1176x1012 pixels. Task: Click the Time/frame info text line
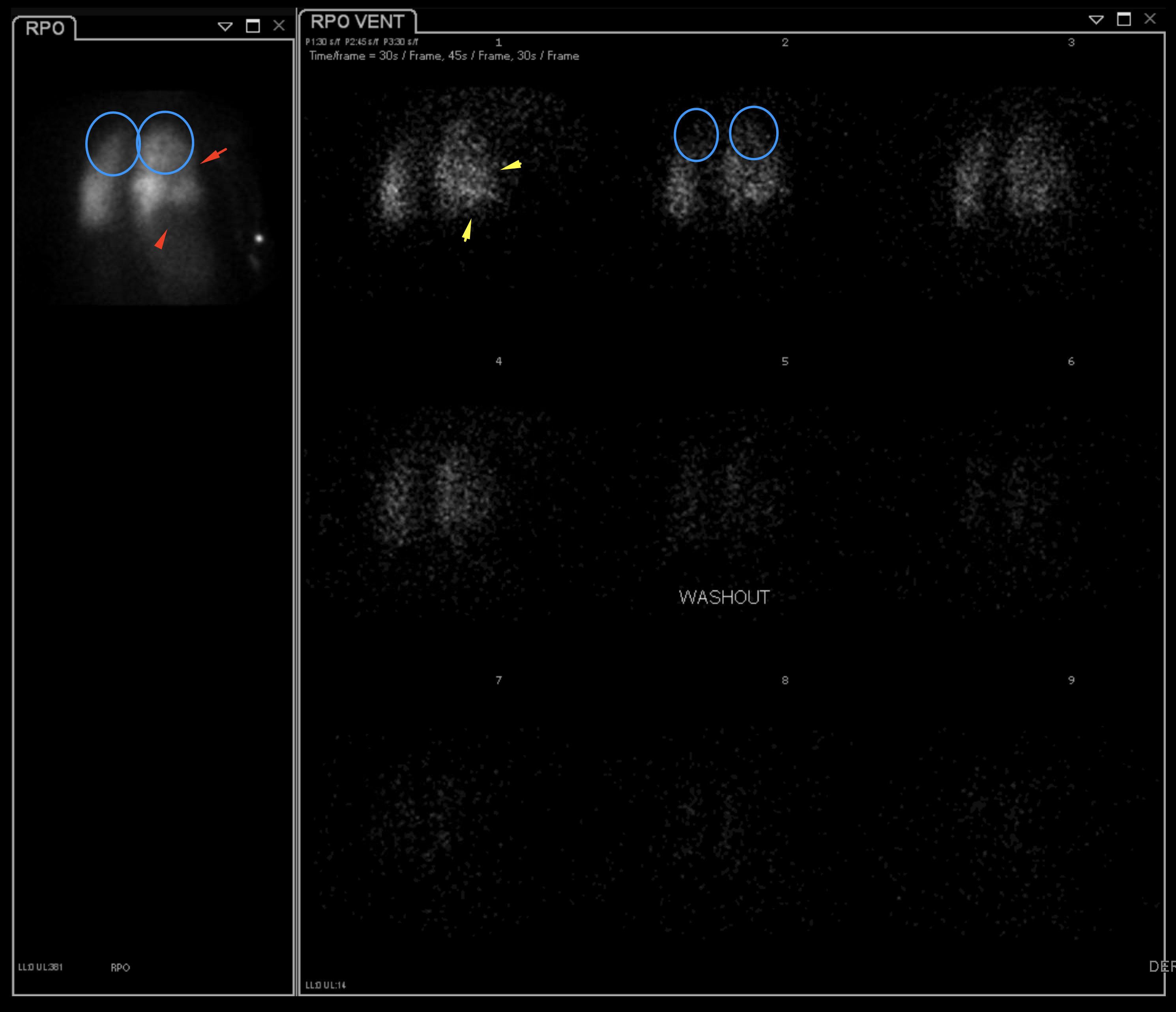click(444, 56)
